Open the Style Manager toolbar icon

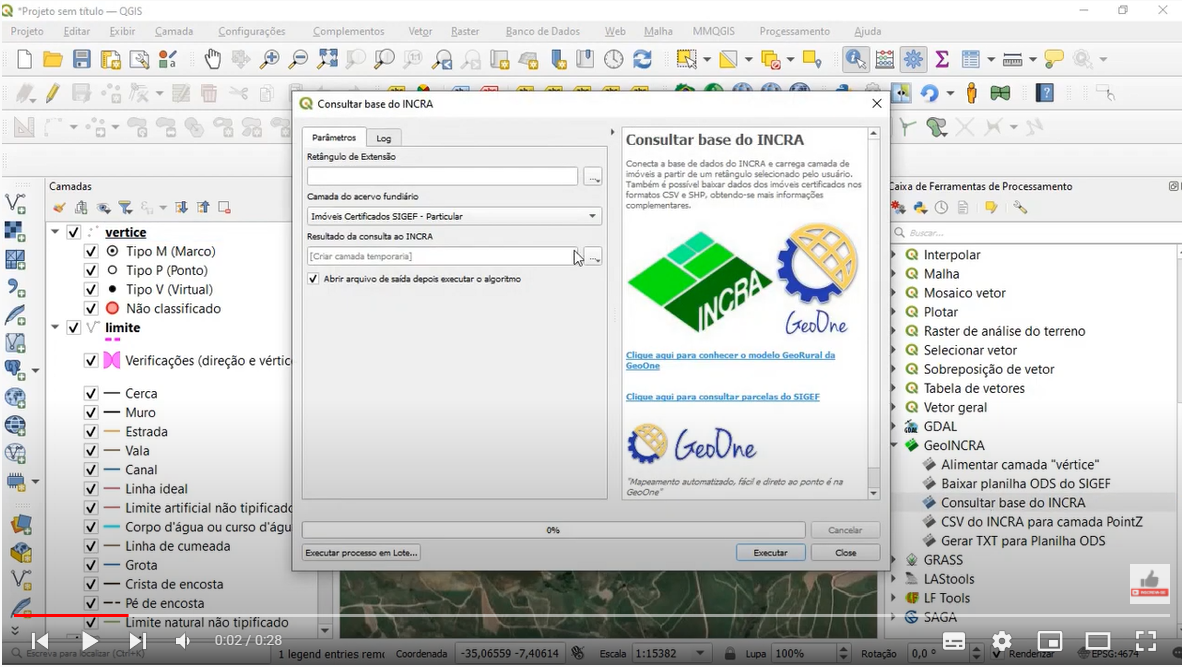[167, 59]
